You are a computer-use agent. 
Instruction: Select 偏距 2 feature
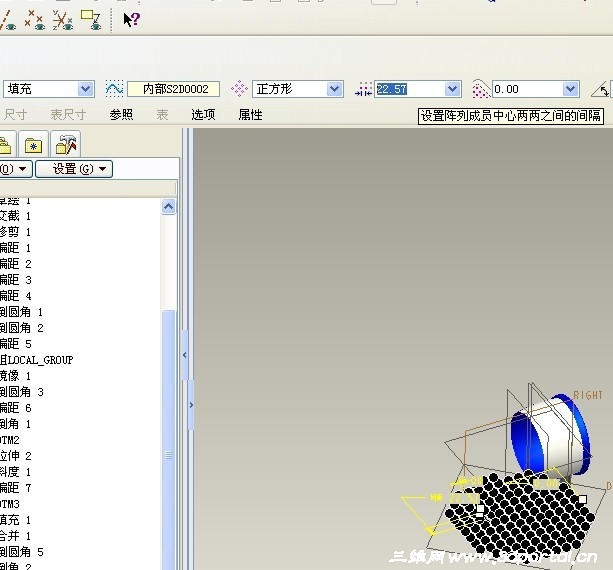(x=16, y=264)
